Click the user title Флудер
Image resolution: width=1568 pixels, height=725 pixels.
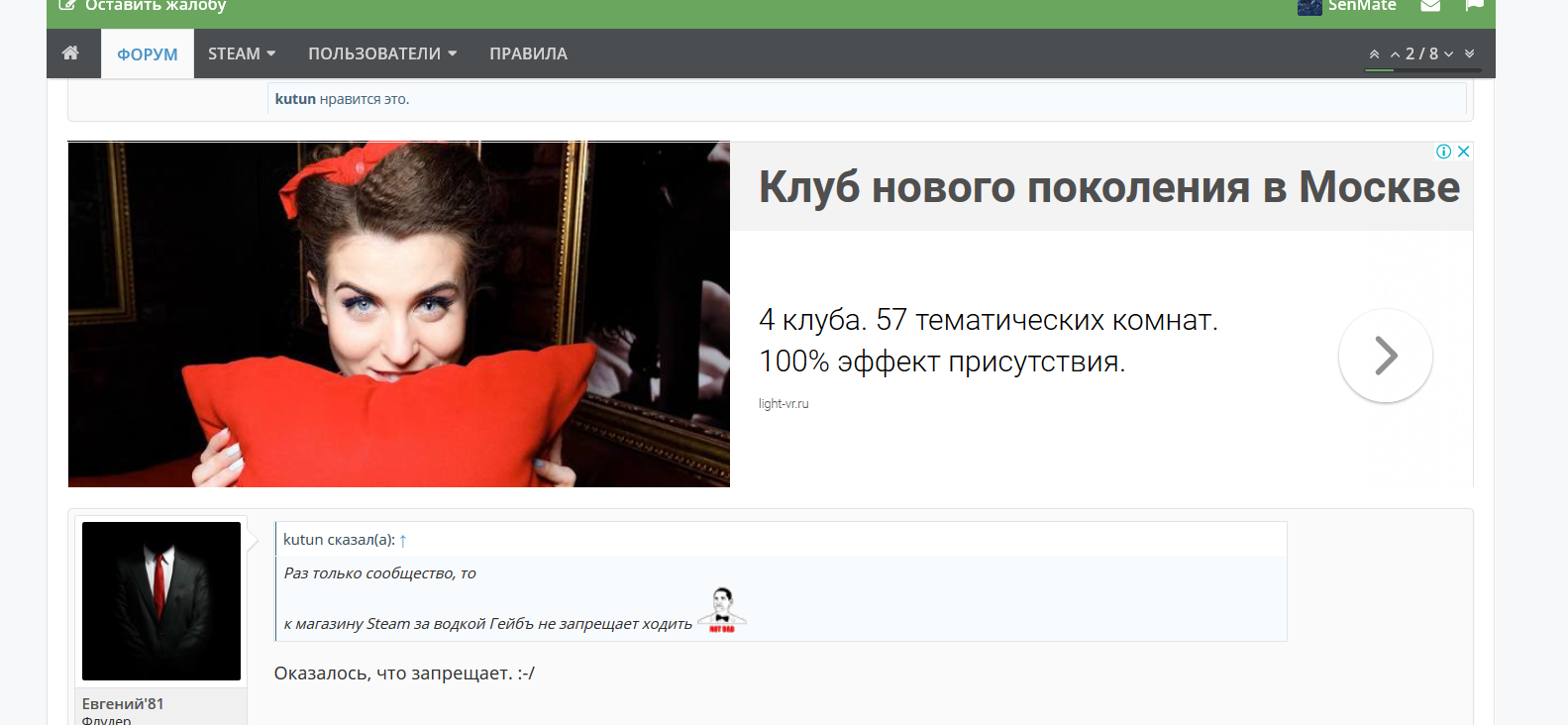(x=106, y=720)
